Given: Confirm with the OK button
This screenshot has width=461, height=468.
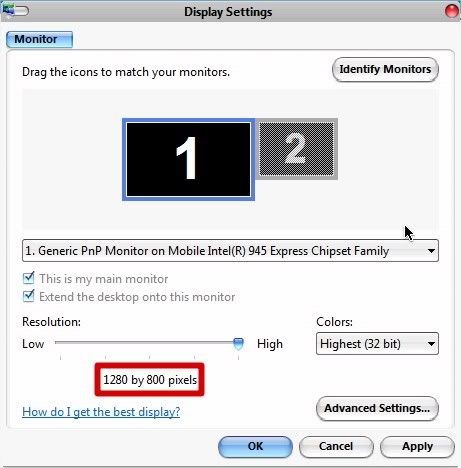Looking at the screenshot, I should (x=256, y=446).
